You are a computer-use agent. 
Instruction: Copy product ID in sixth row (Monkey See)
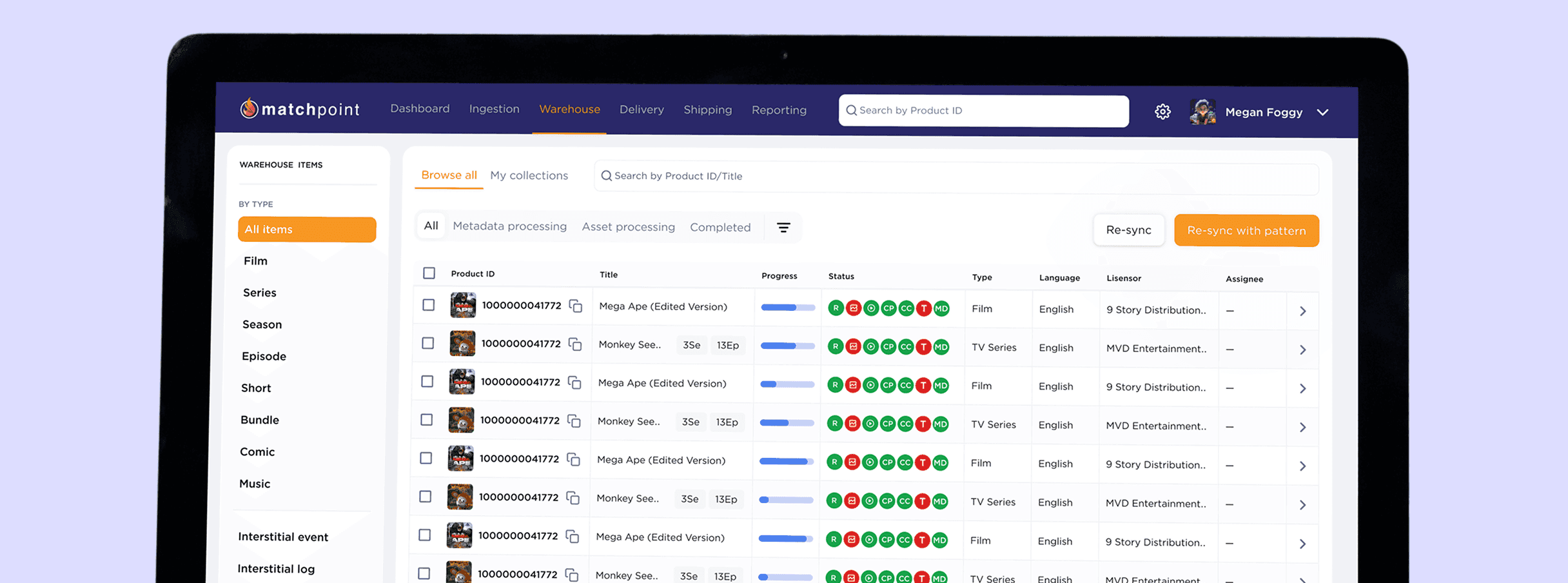click(x=573, y=498)
